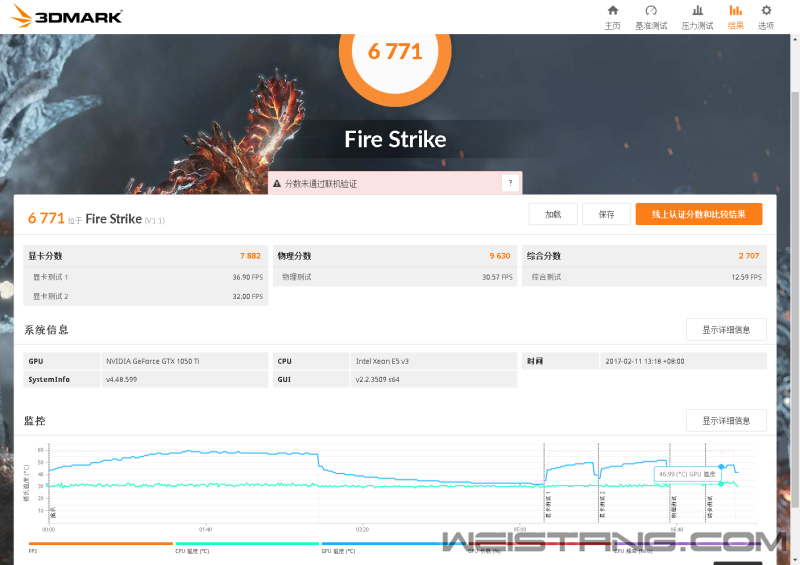
Task: Select 显卡测试 1 36.90 FPS row
Action: [x=145, y=277]
